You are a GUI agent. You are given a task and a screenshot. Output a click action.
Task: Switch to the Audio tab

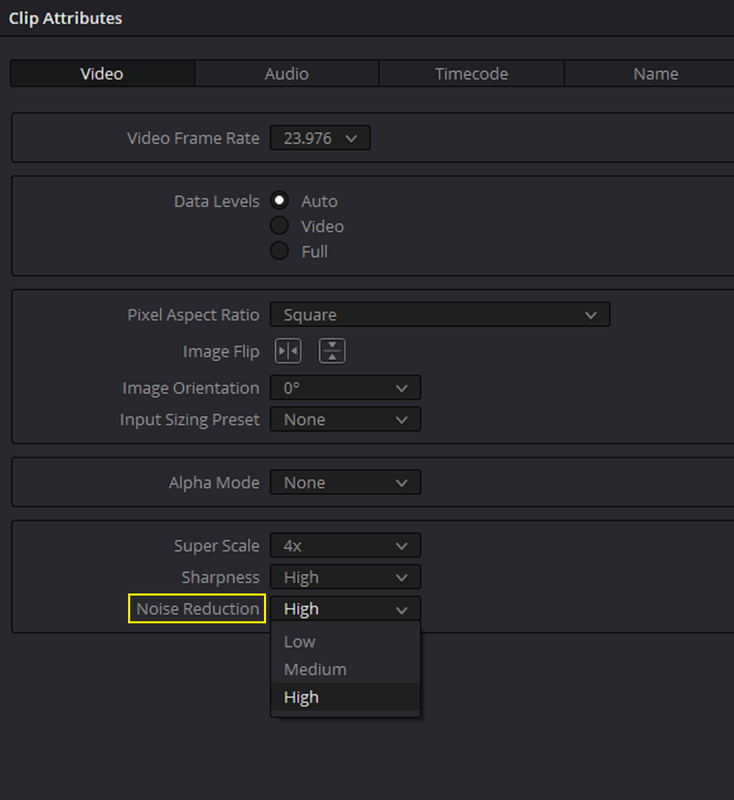(287, 74)
